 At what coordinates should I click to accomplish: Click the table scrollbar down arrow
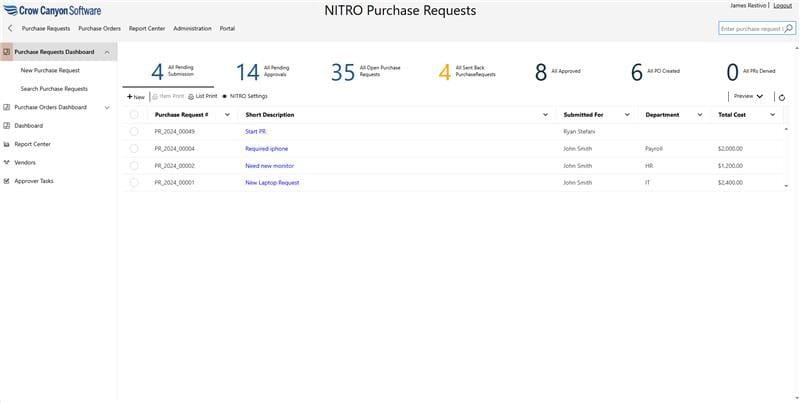(786, 186)
